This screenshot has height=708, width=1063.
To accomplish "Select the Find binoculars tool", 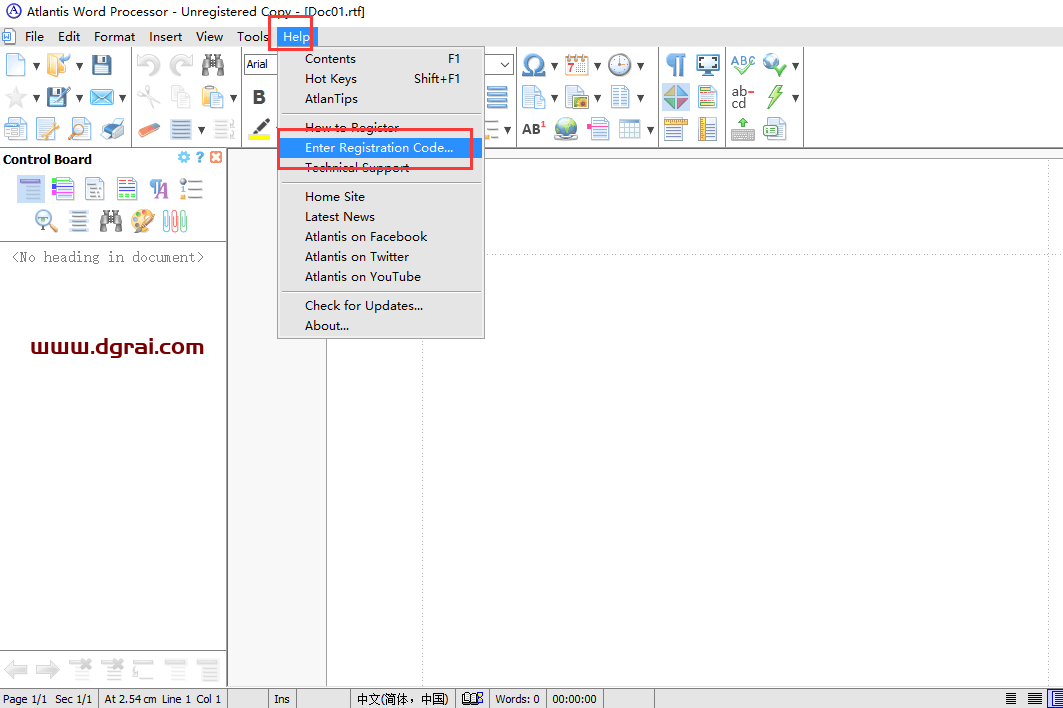I will (x=211, y=65).
